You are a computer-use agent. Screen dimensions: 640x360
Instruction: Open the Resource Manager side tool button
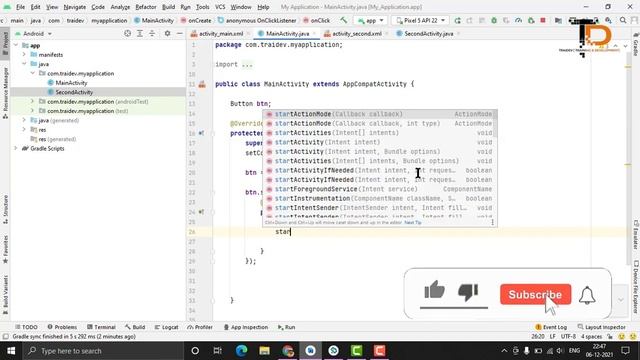[5, 92]
